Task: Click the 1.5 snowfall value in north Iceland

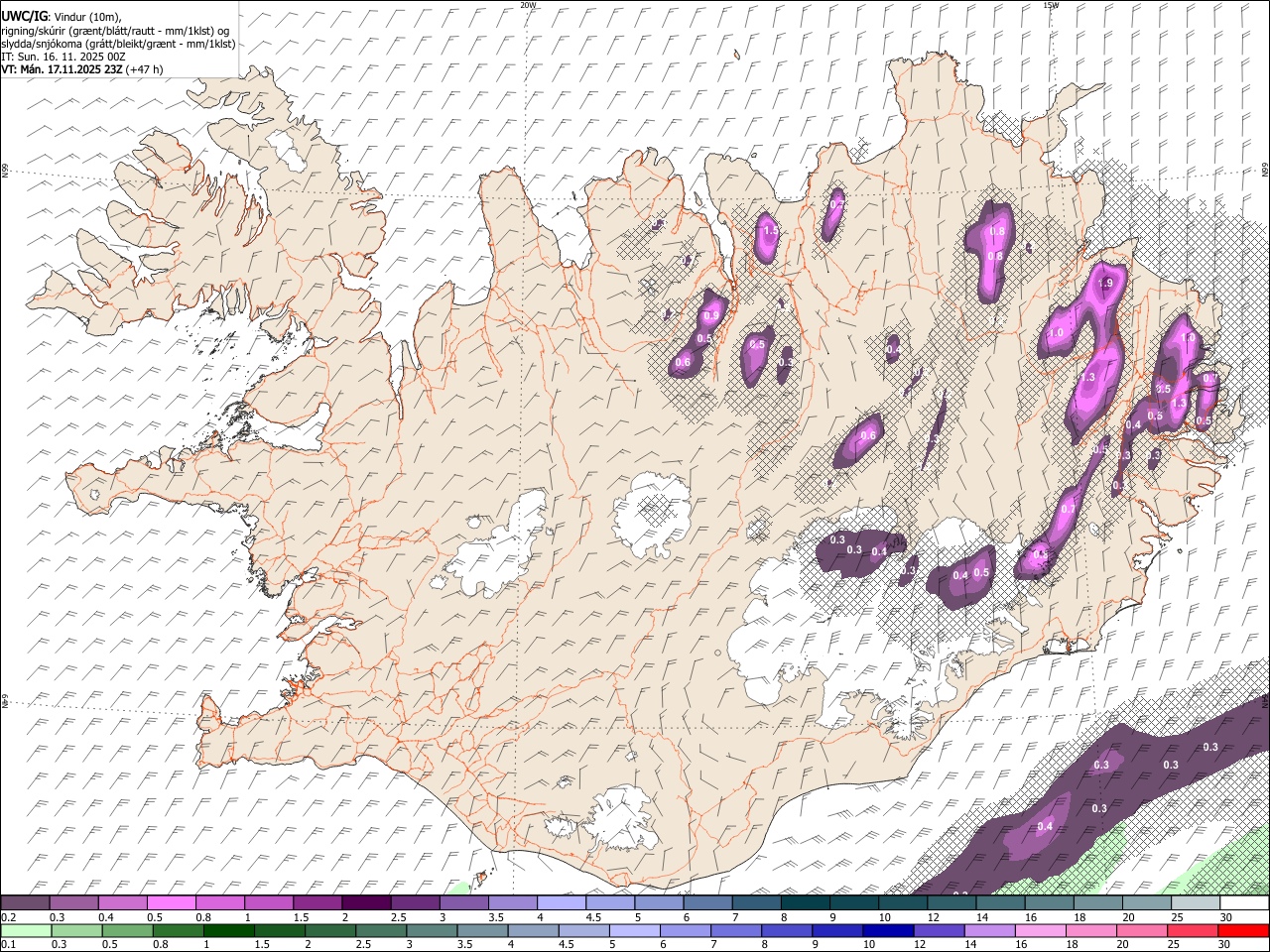Action: tap(770, 230)
